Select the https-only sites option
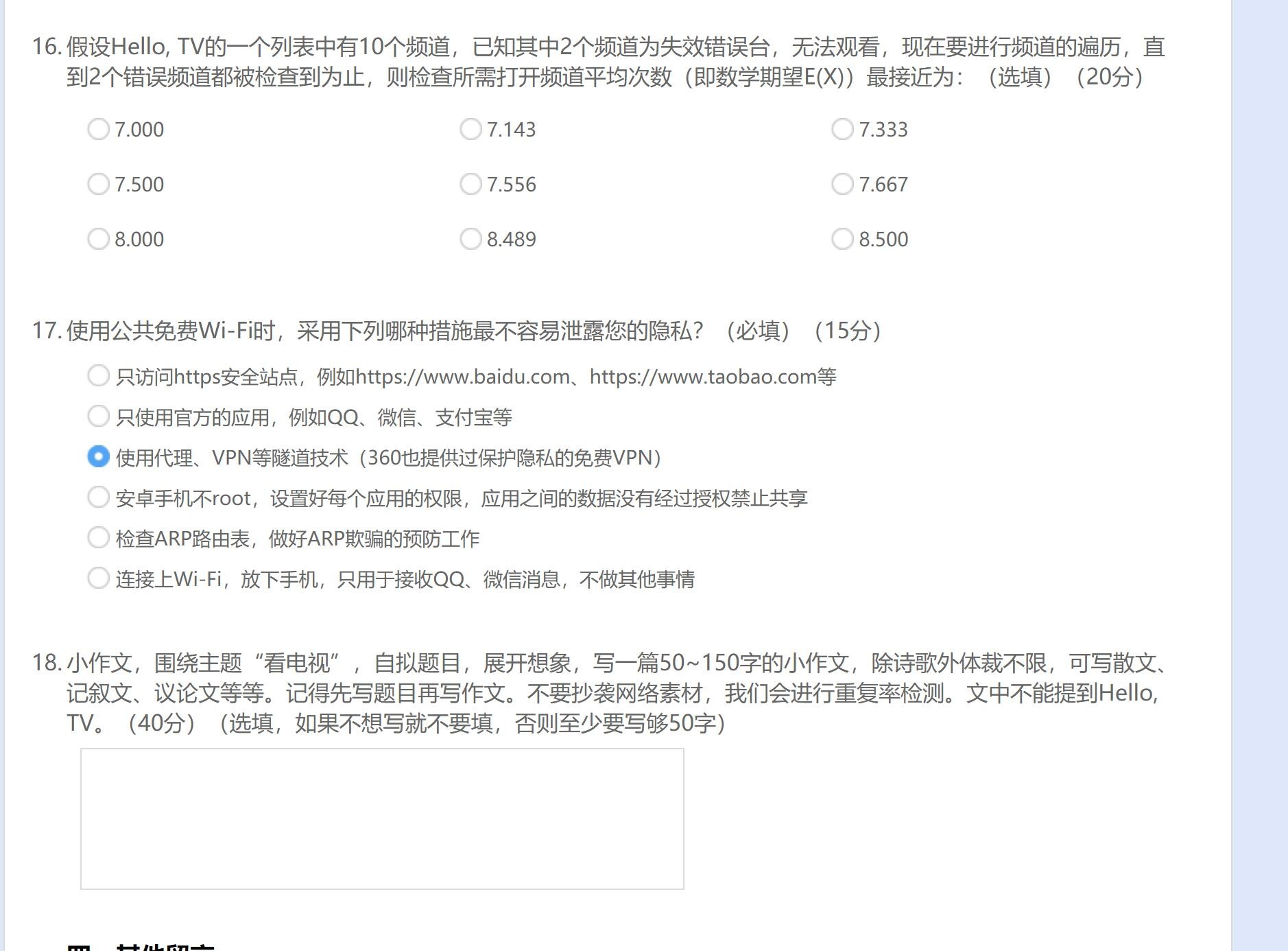Viewport: 1288px width, 951px height. (x=99, y=375)
